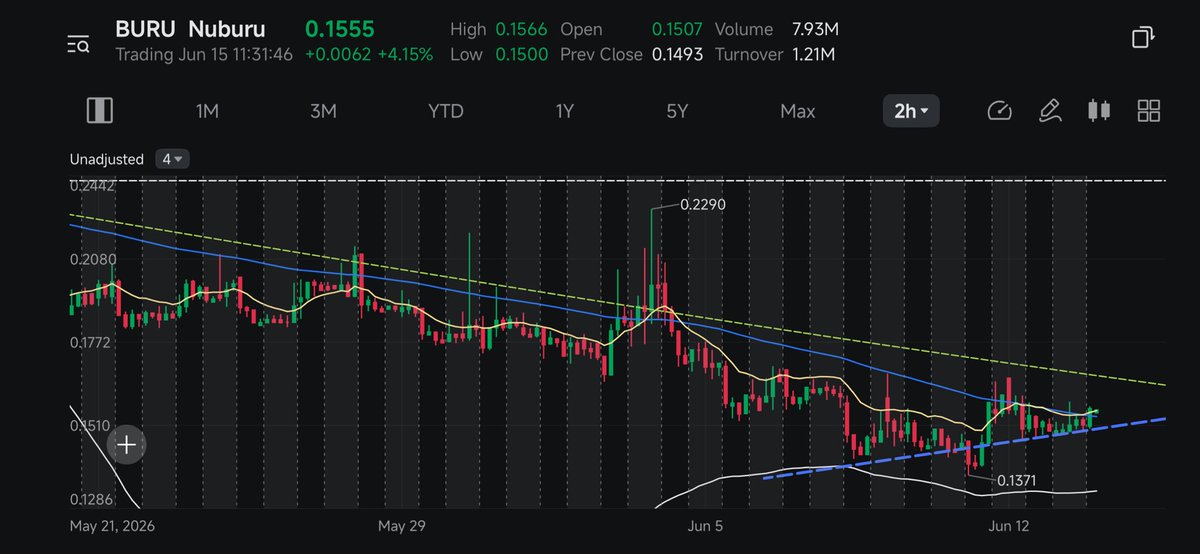
Task: Tap the May 29 date label
Action: pos(403,524)
